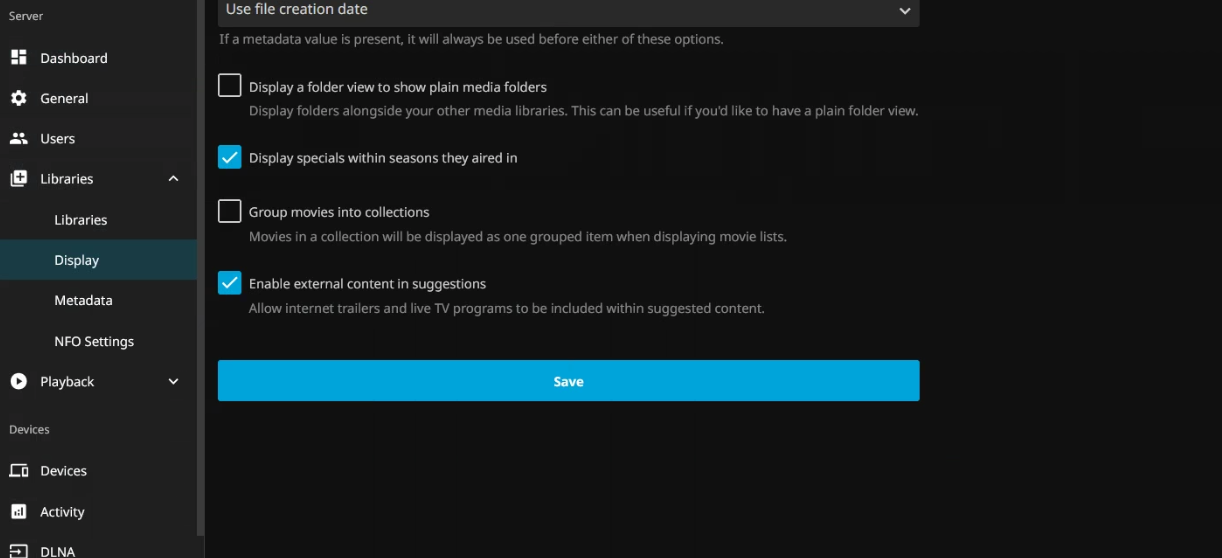The width and height of the screenshot is (1222, 558).
Task: Open the Libraries sub-item under Libraries
Action: coord(80,220)
